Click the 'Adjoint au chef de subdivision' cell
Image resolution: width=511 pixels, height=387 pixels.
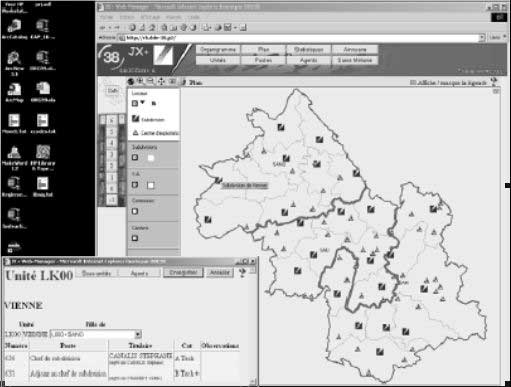tap(68, 374)
